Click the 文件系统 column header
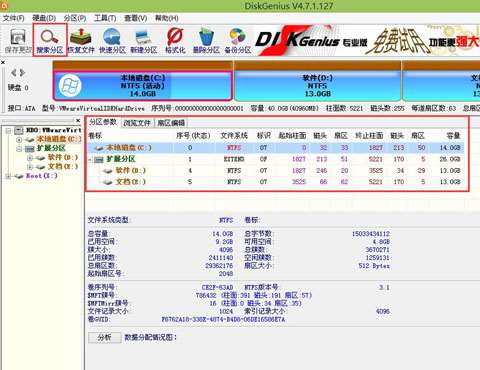The width and height of the screenshot is (480, 370). pos(234,136)
